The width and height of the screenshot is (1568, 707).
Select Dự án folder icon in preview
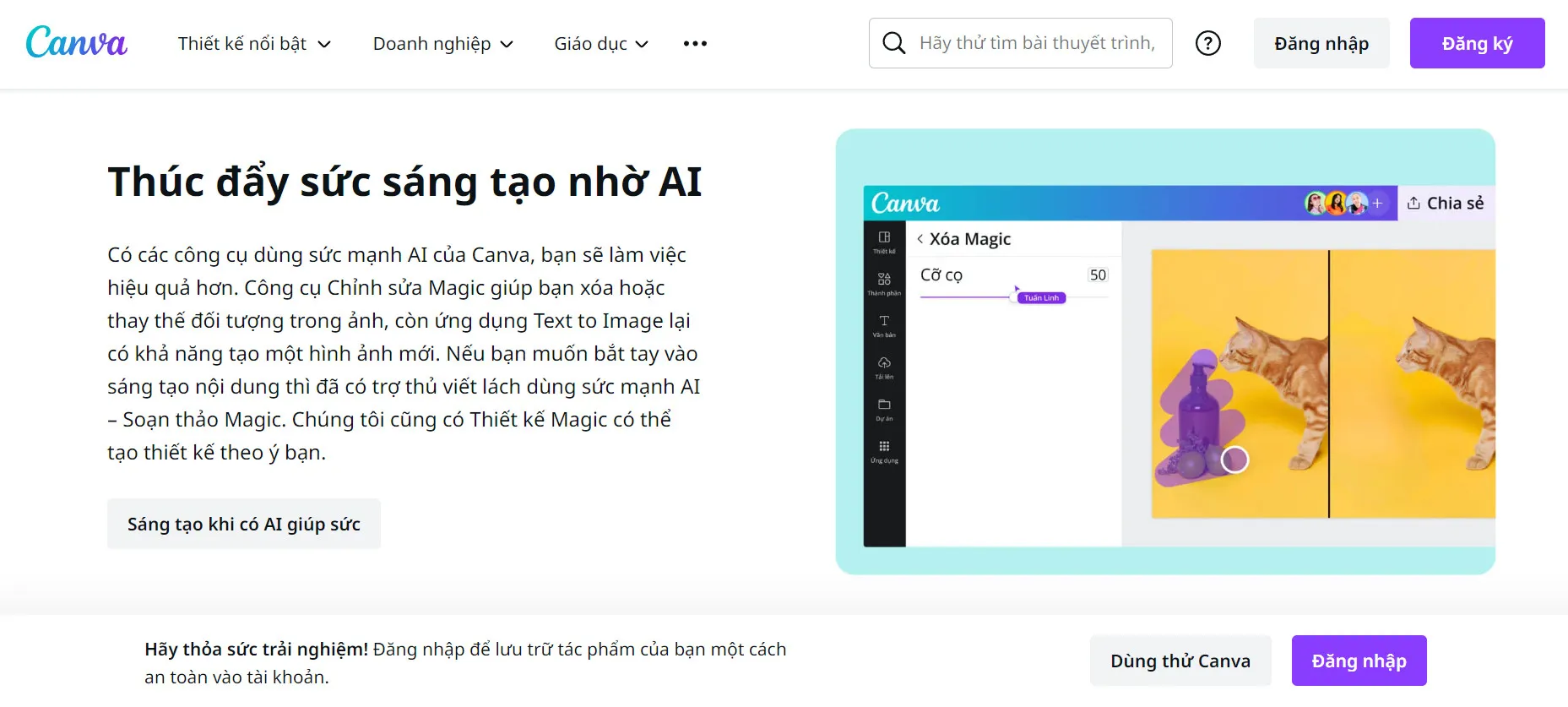pyautogui.click(x=884, y=409)
